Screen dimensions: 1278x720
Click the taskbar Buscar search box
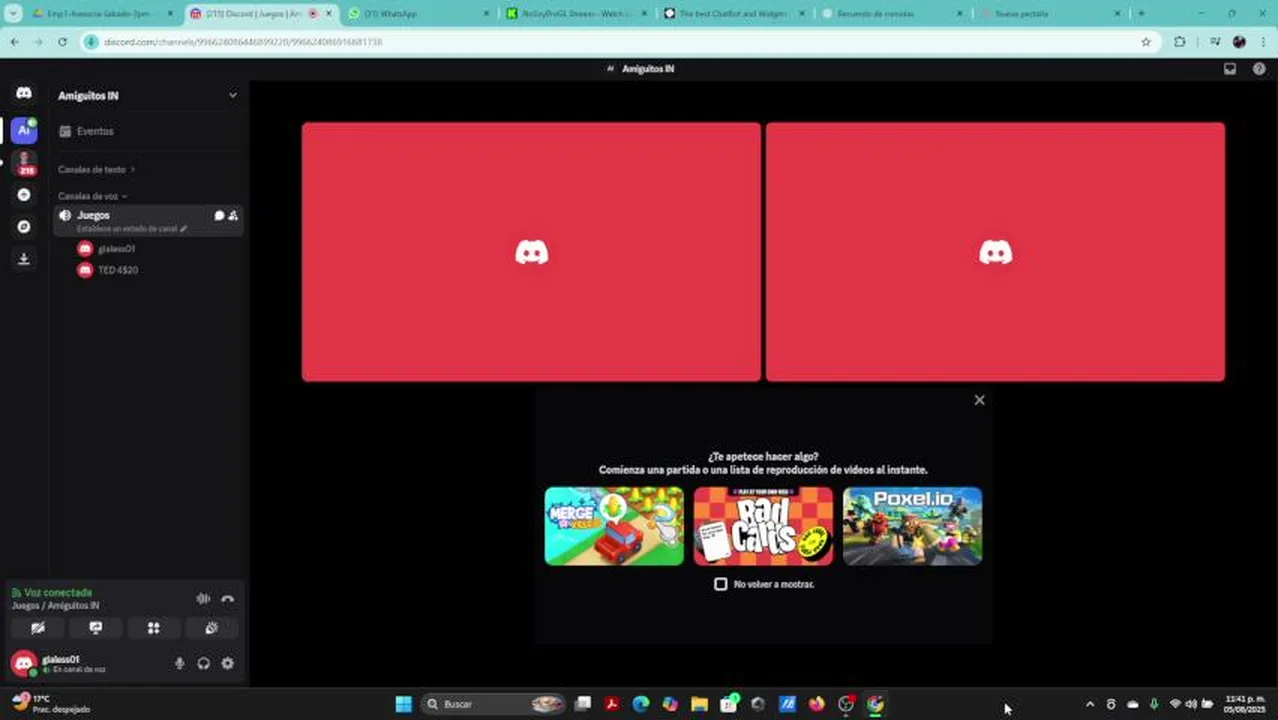pyautogui.click(x=493, y=704)
